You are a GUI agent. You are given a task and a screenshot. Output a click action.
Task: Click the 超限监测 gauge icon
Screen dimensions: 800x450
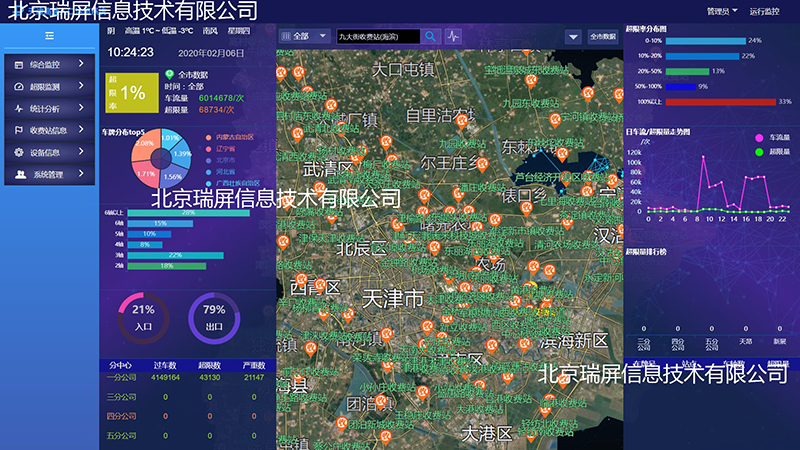click(x=19, y=87)
